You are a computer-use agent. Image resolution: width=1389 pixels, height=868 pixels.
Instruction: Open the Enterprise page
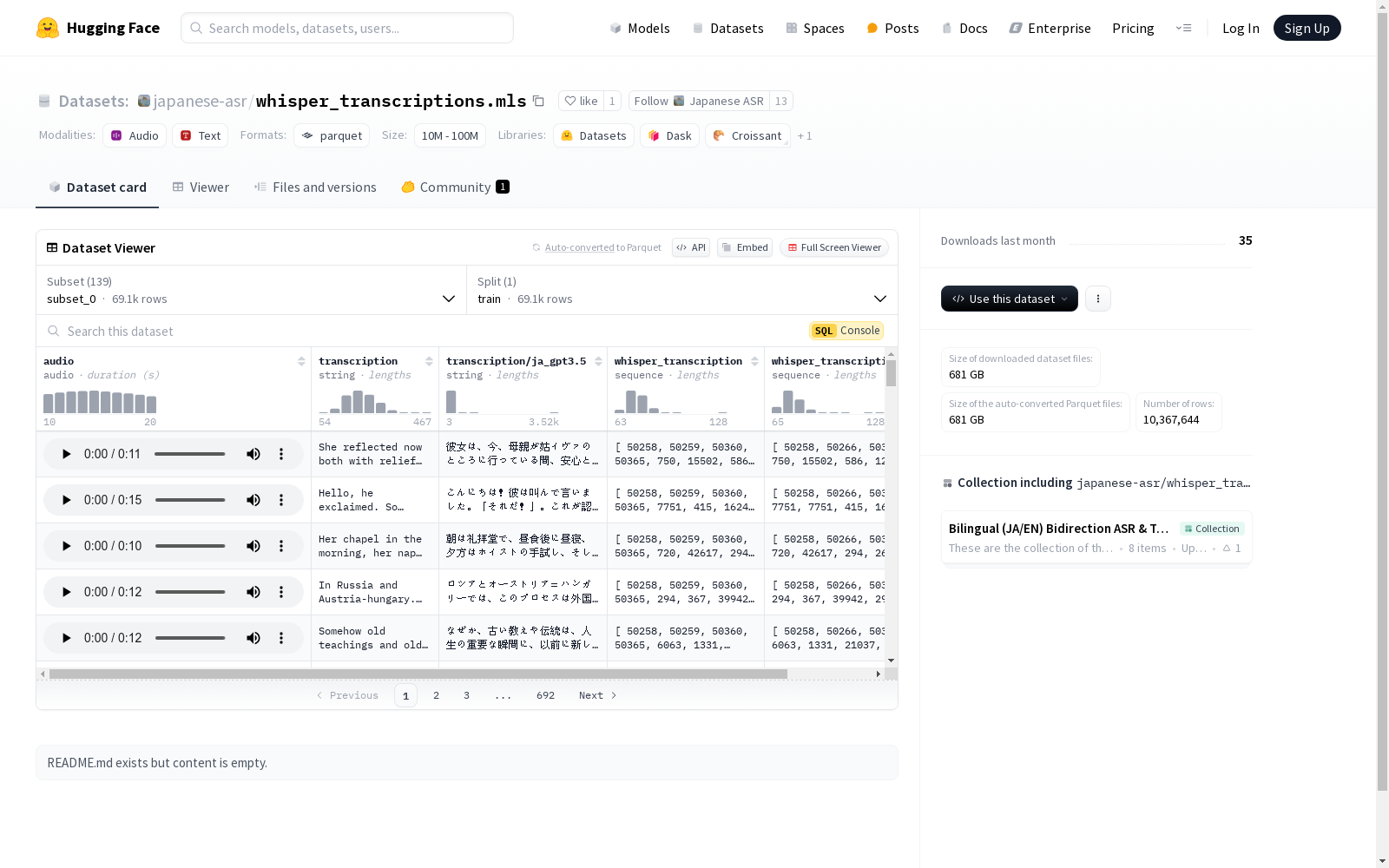pyautogui.click(x=1050, y=28)
